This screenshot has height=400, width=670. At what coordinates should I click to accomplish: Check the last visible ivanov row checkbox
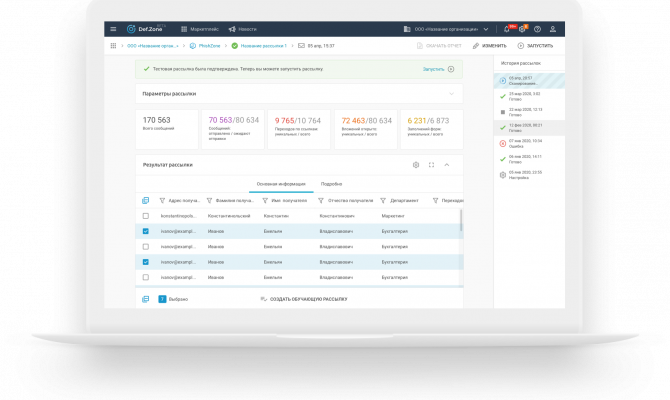click(146, 277)
